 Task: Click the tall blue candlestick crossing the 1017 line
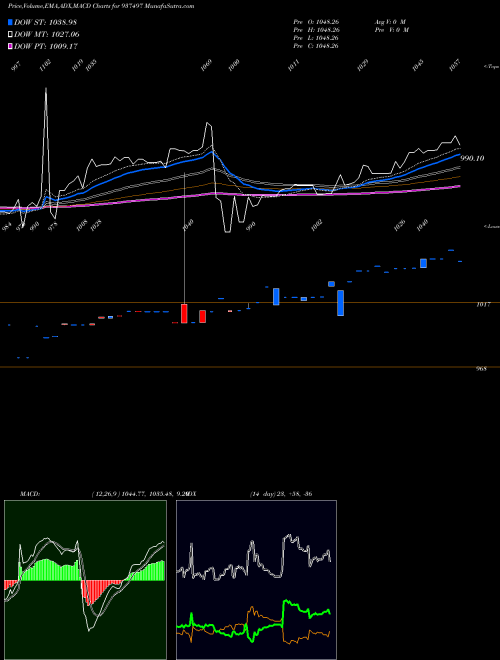[340, 303]
